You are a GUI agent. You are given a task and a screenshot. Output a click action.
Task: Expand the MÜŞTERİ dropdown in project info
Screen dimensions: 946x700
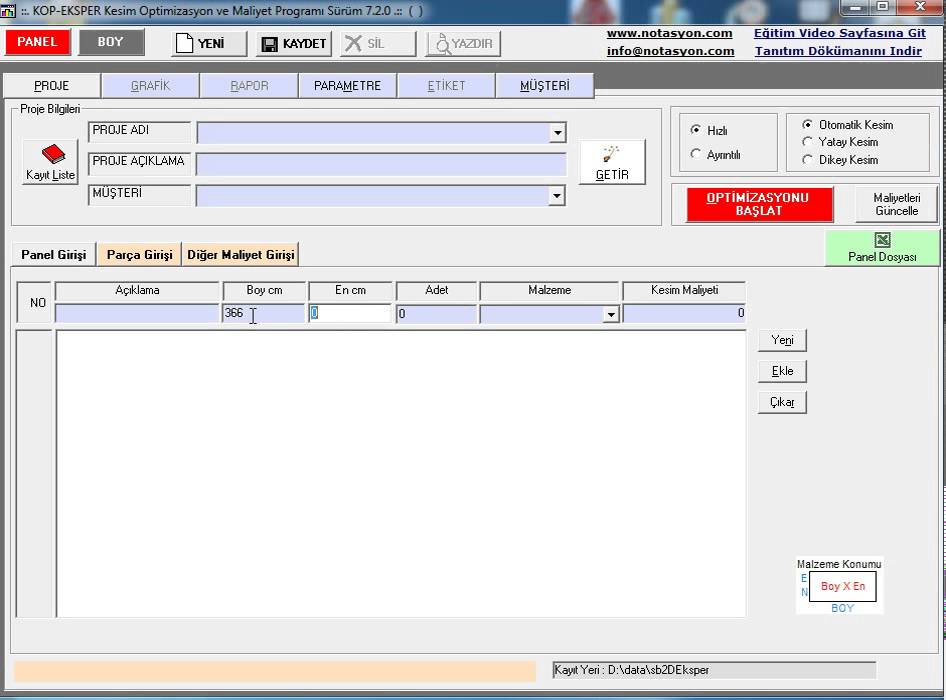(556, 196)
